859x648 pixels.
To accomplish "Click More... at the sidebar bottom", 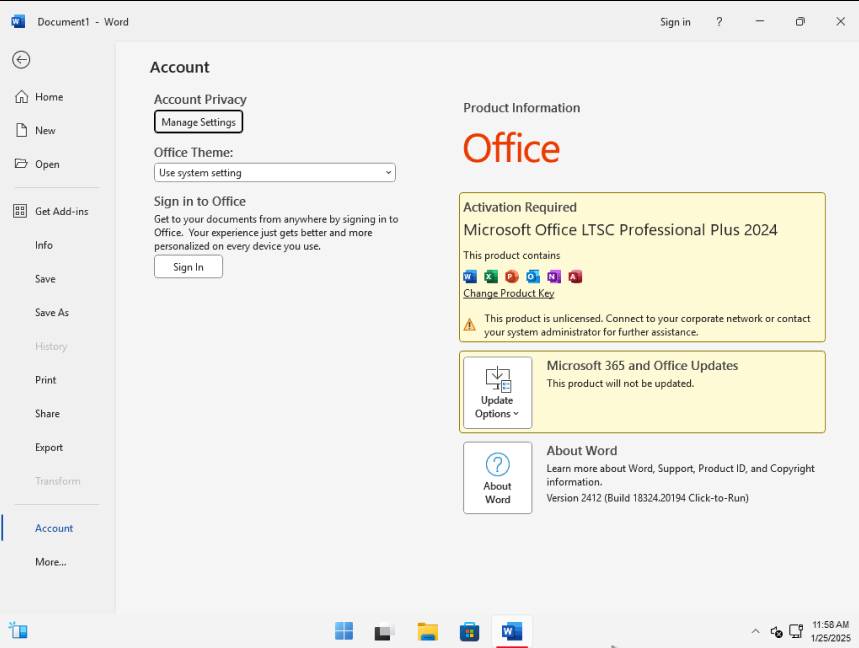I will point(51,562).
